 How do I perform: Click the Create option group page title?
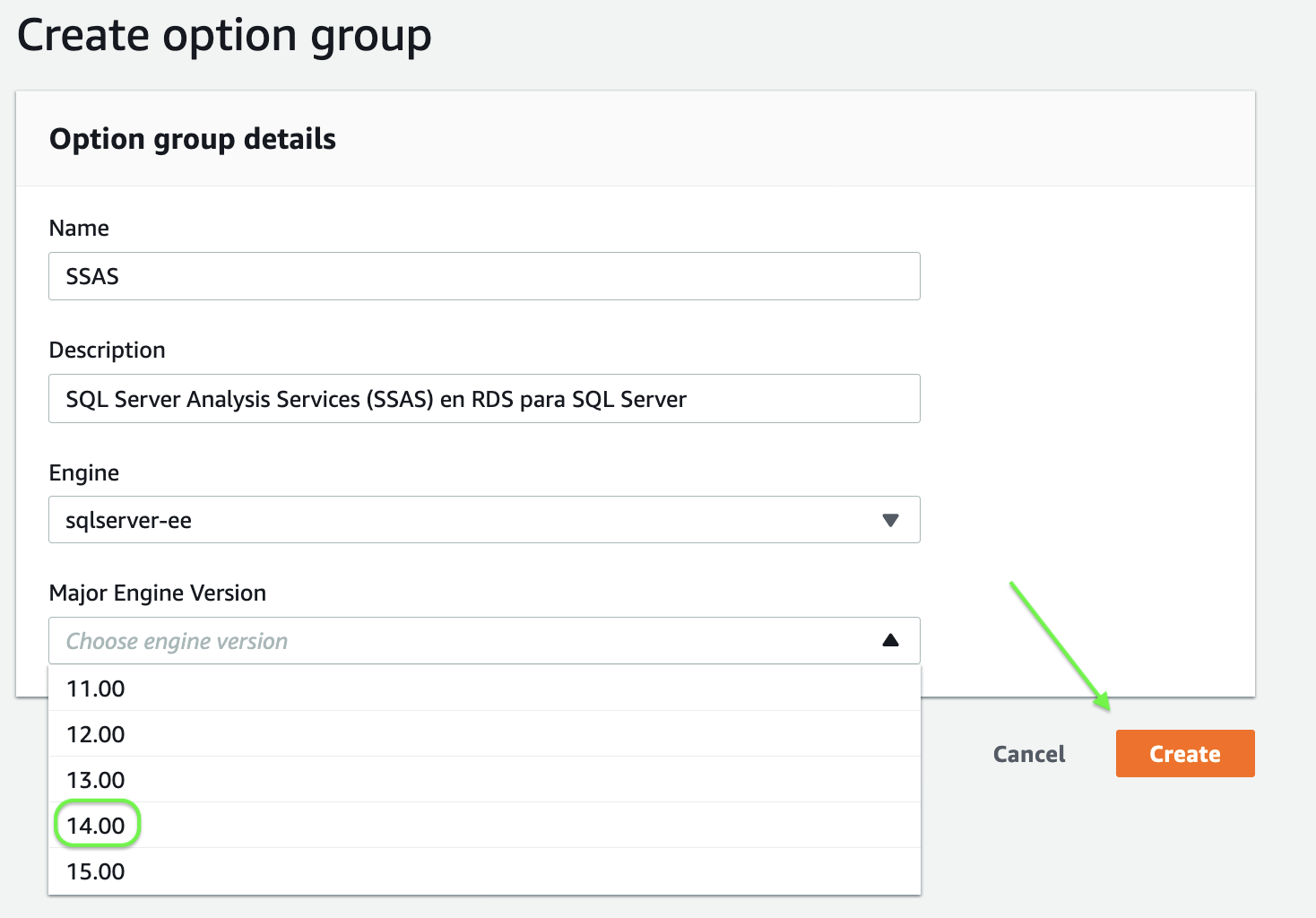[224, 36]
